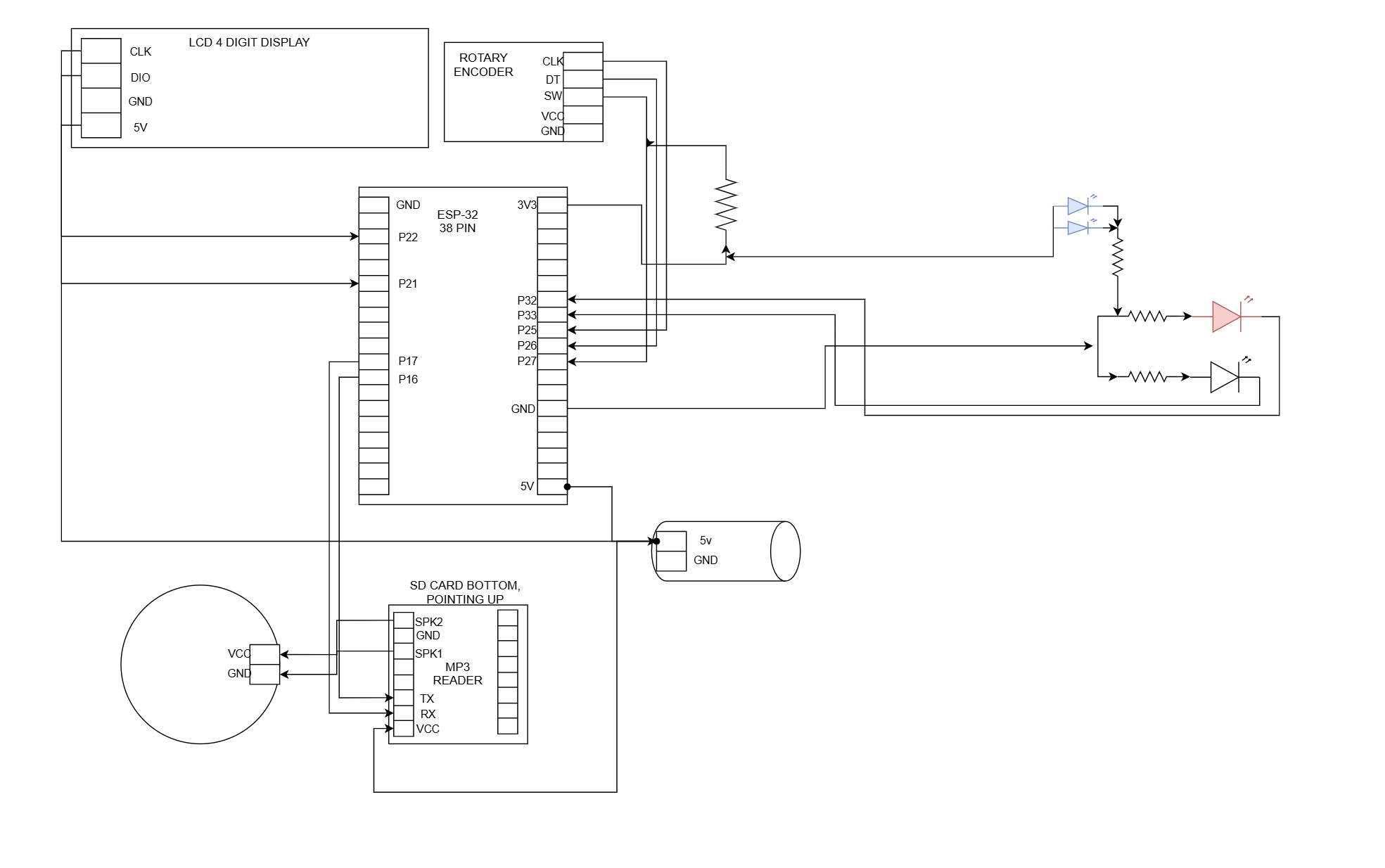Select the large vertical resistor beside the rotary encoder wires

(726, 205)
